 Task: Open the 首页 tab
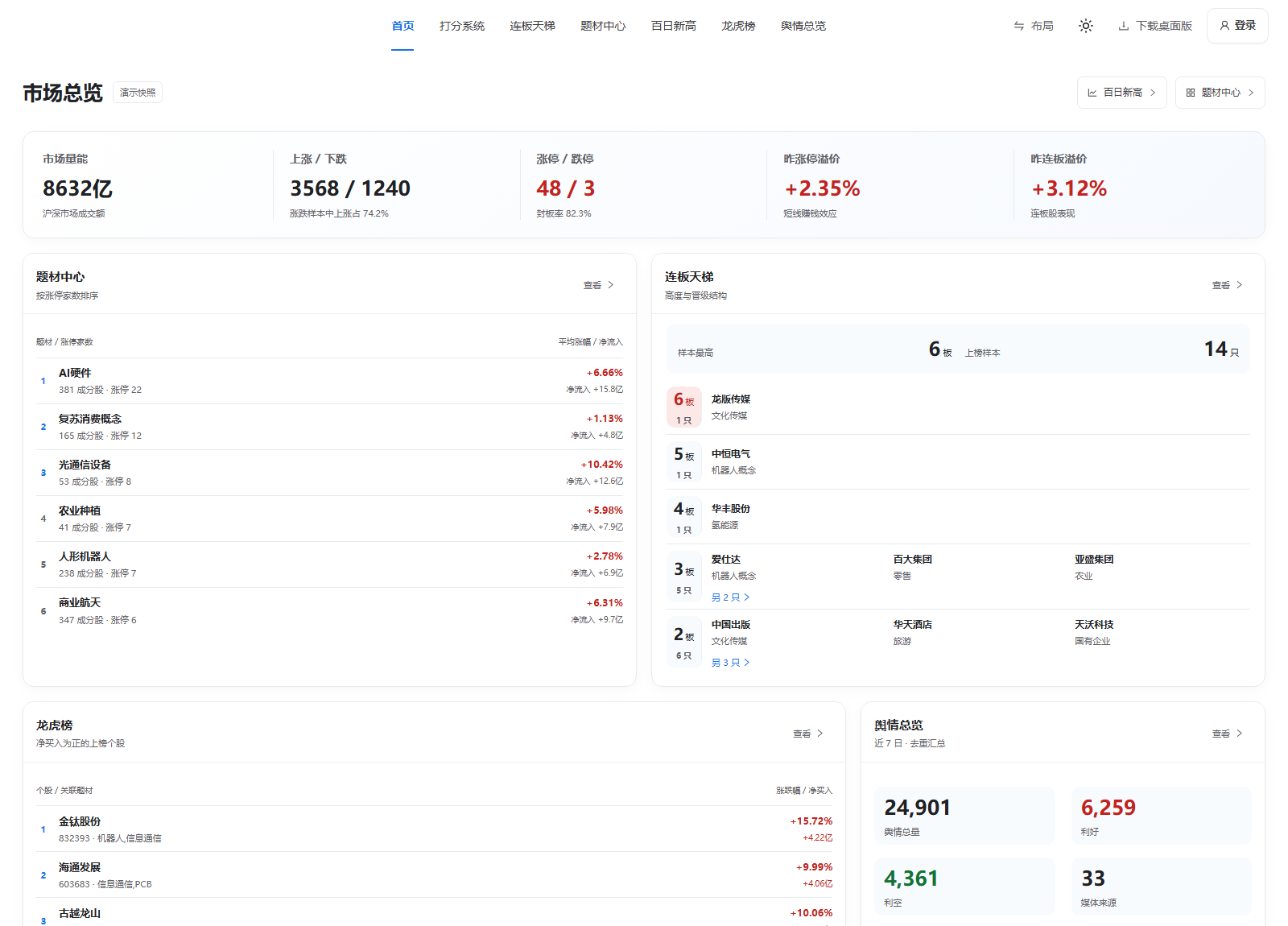(x=402, y=26)
